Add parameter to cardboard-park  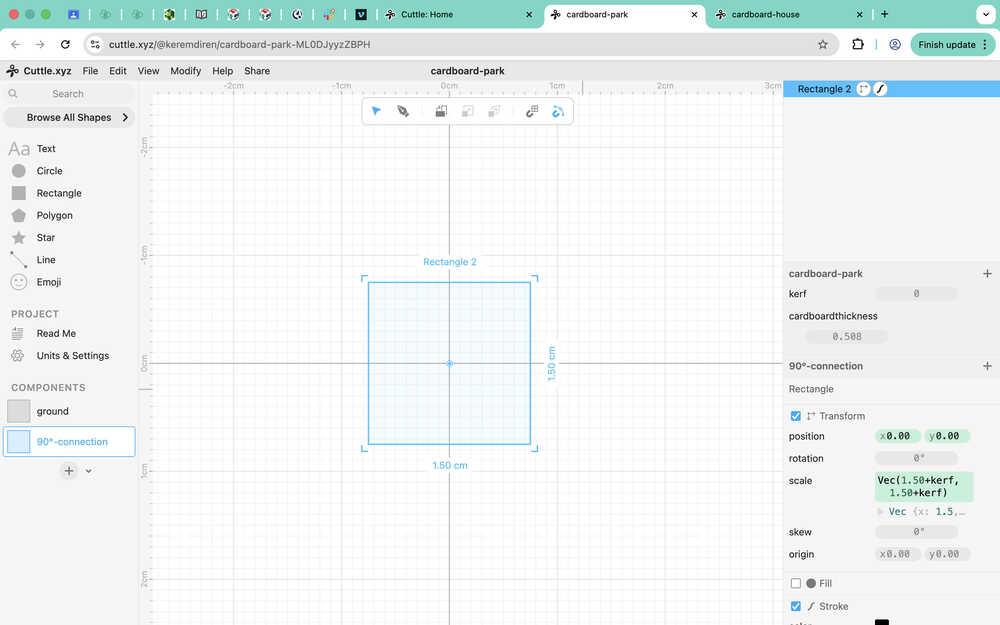click(987, 274)
